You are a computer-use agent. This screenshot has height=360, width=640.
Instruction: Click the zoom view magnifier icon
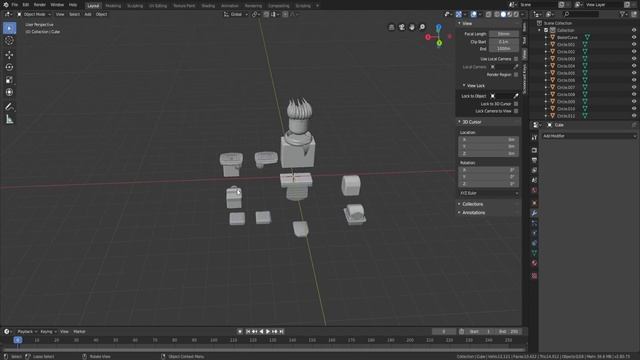coord(422,27)
